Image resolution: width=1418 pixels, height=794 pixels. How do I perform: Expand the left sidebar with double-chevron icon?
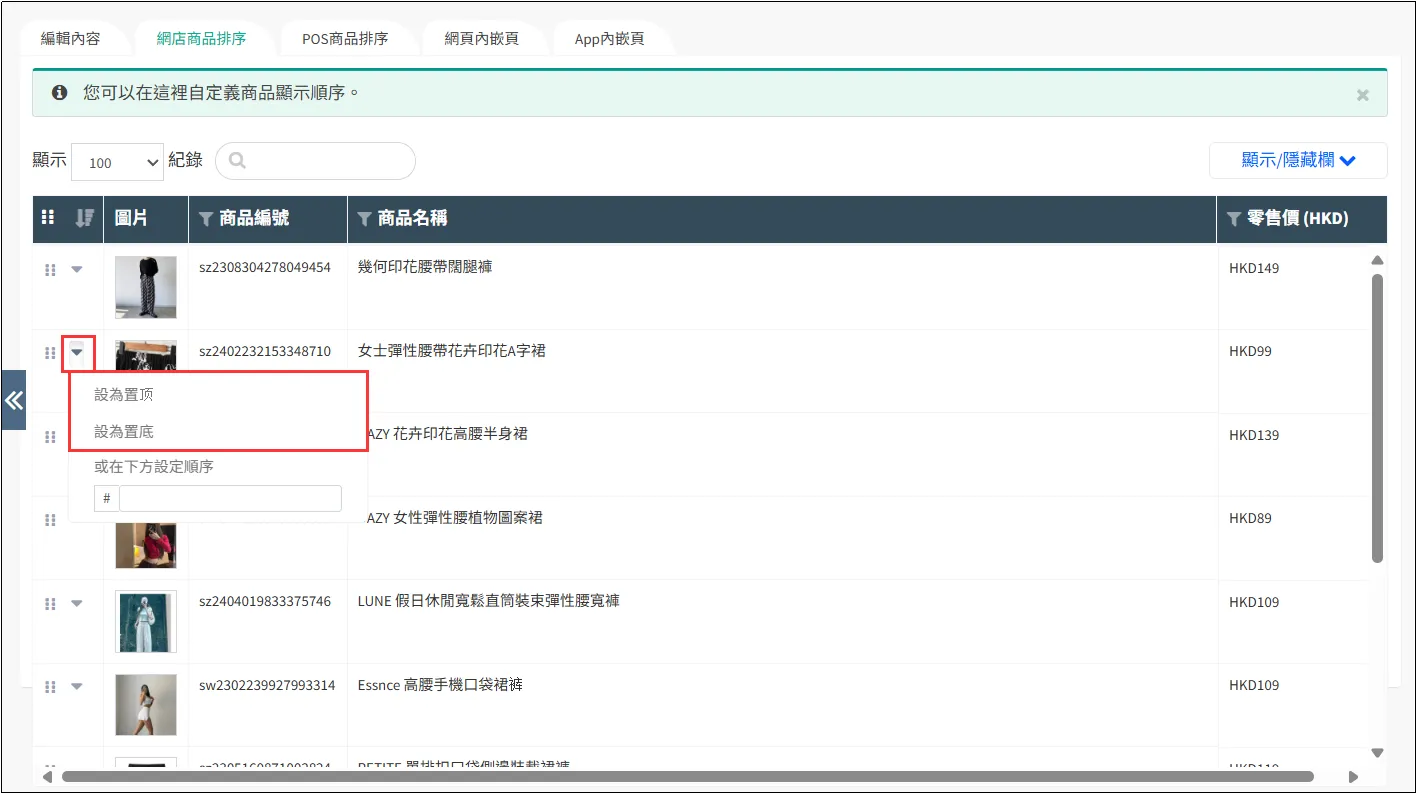coord(13,400)
